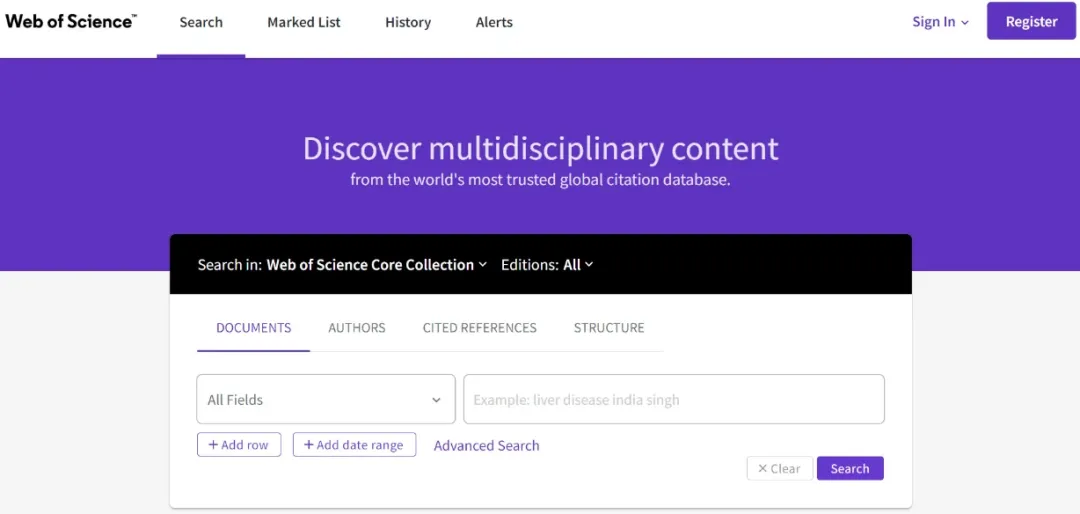
Task: Open the History page
Action: click(x=408, y=22)
